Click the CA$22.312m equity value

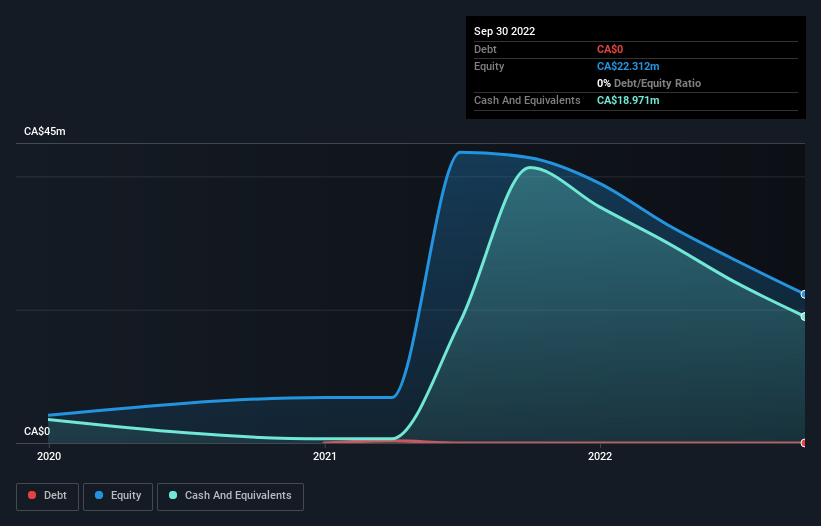pos(628,66)
